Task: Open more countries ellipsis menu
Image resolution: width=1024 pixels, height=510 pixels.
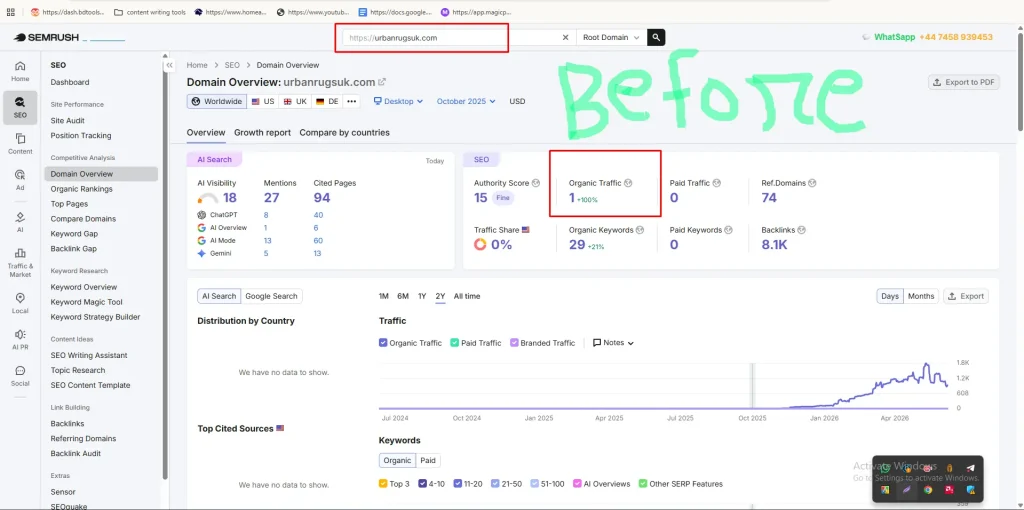Action: pyautogui.click(x=351, y=101)
